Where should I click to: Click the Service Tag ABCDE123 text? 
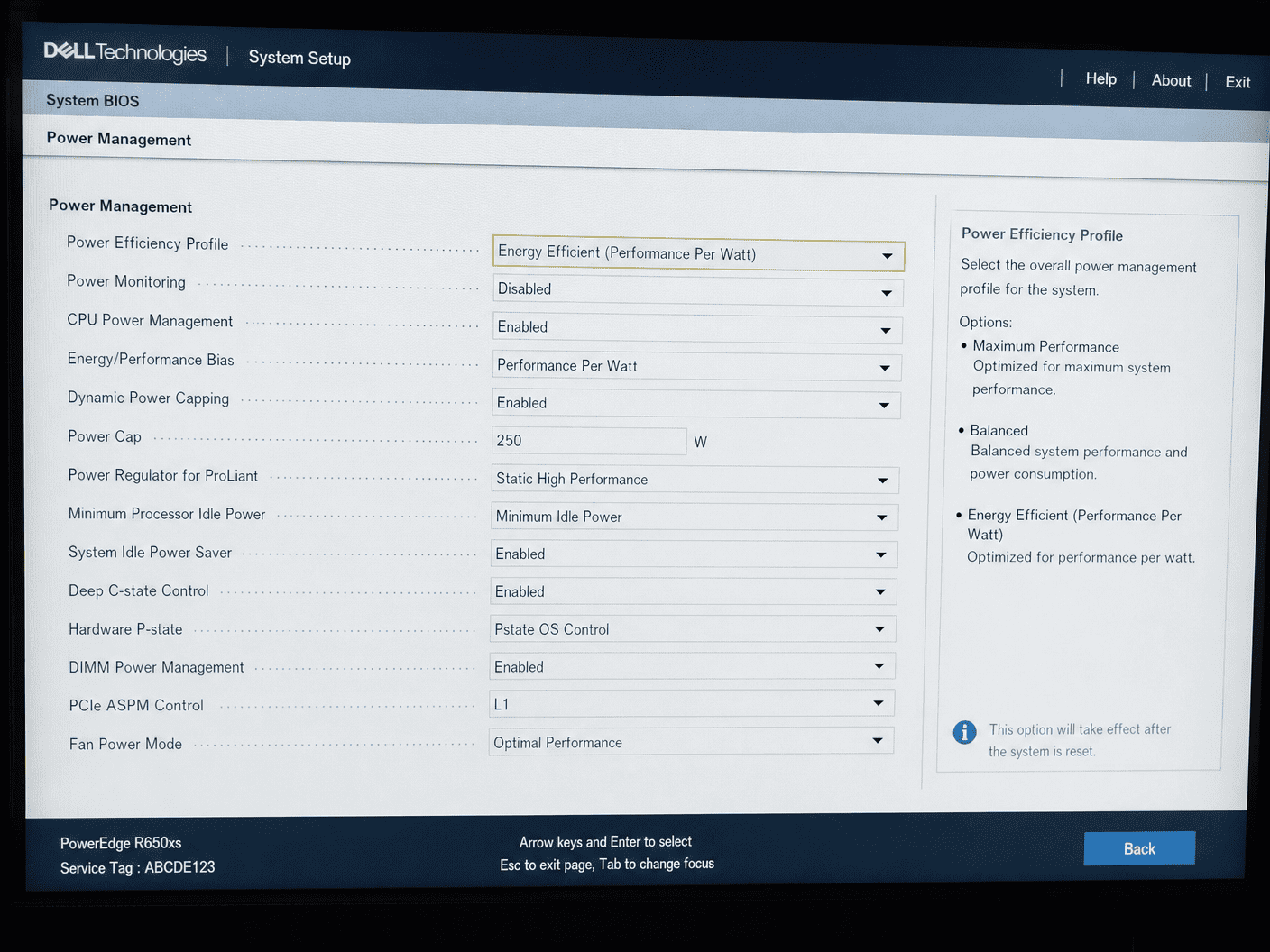(138, 867)
